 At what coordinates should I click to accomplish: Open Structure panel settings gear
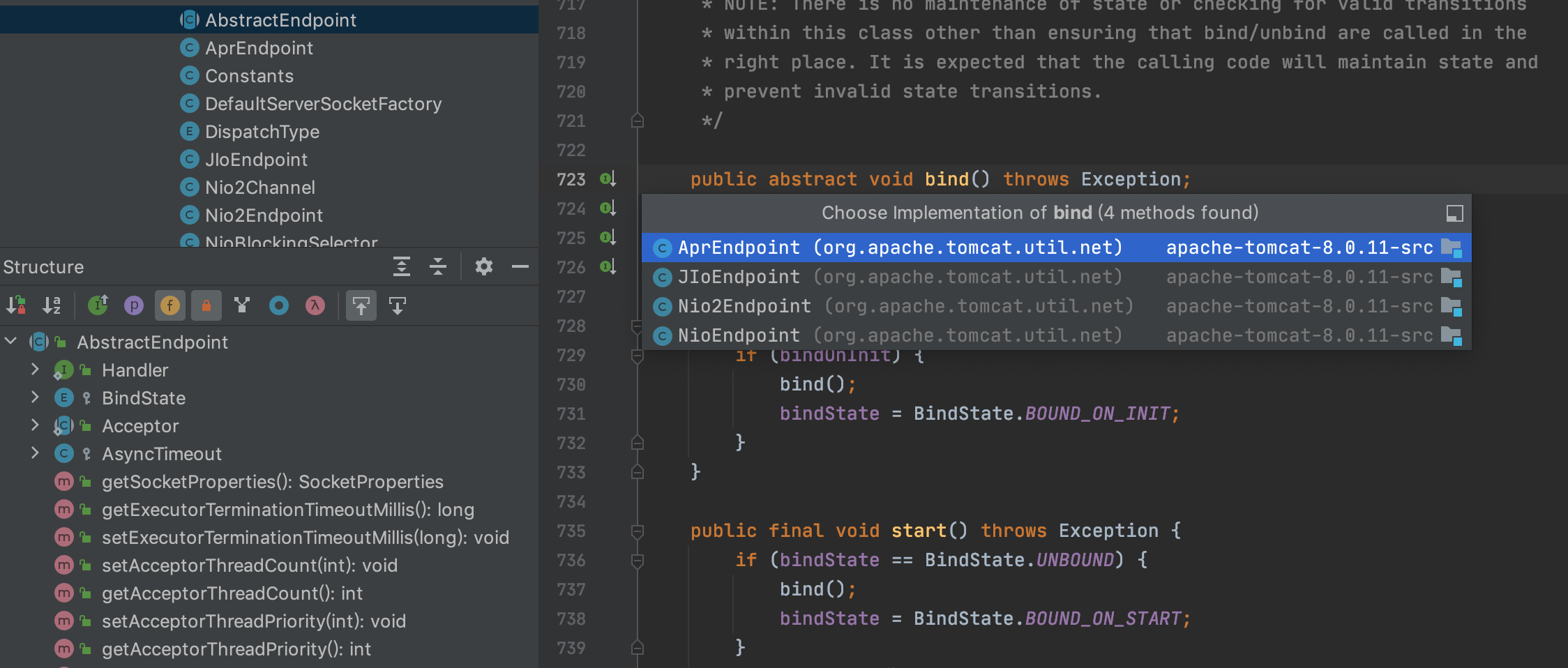484,266
